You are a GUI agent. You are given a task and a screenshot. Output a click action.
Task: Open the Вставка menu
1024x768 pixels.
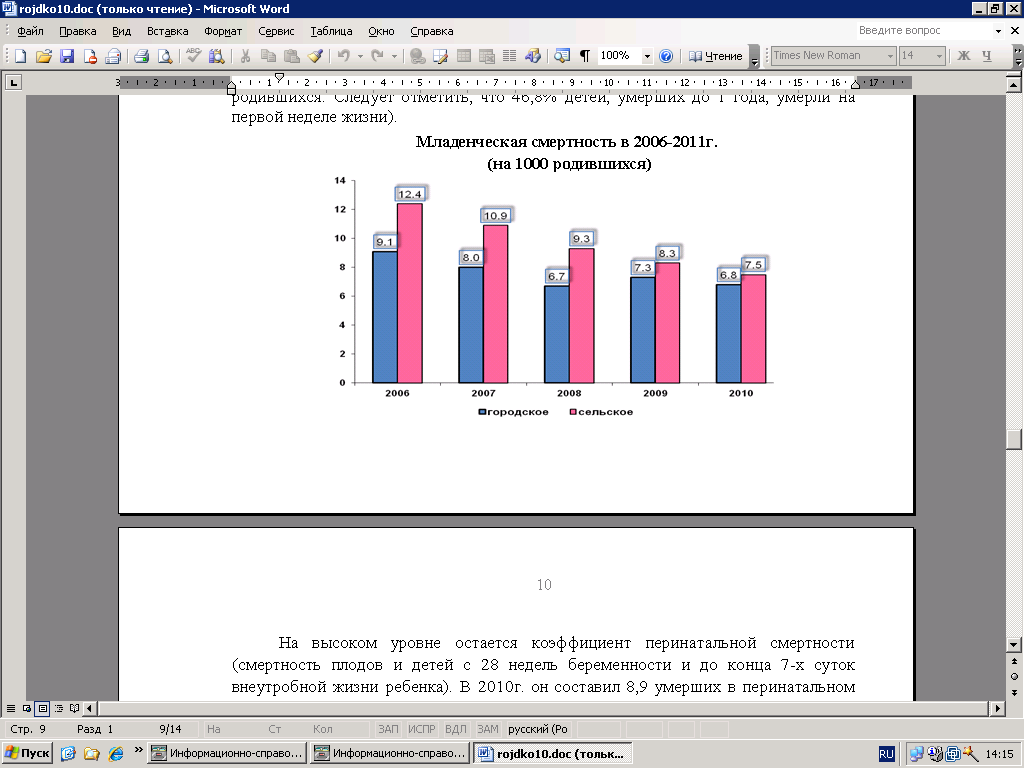[x=168, y=31]
